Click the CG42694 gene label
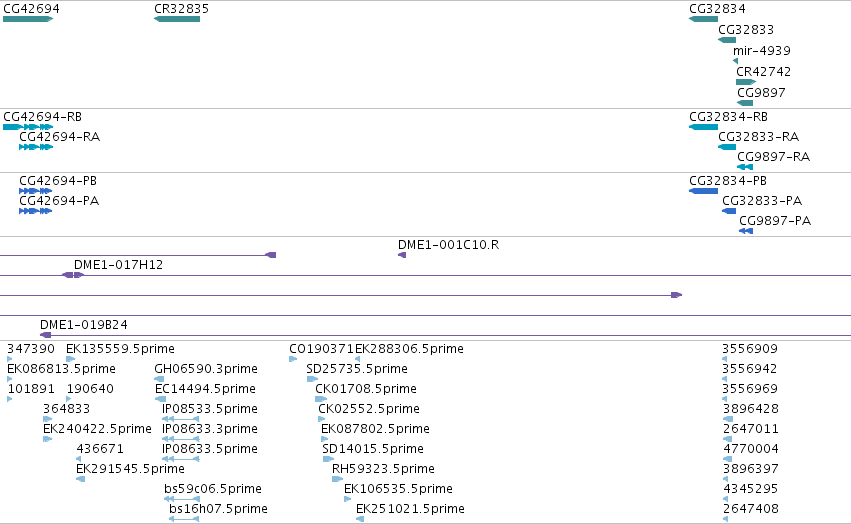The width and height of the screenshot is (851, 524). [31, 9]
